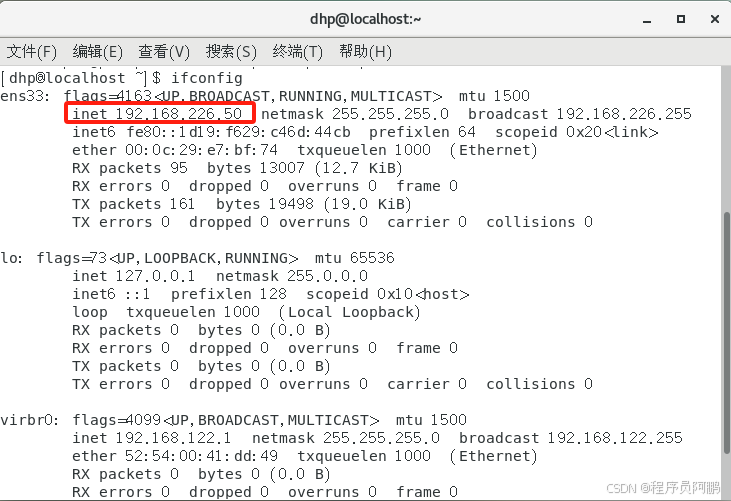
Task: Click broadcast address 192.168.226.255
Action: pyautogui.click(x=624, y=114)
